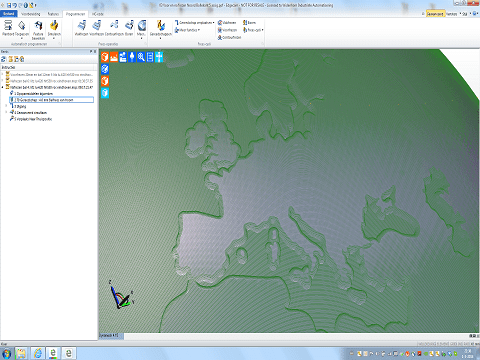This screenshot has height=360, width=480.
Task: Pin the left instruction panel using the pushpin
Action: point(91,51)
